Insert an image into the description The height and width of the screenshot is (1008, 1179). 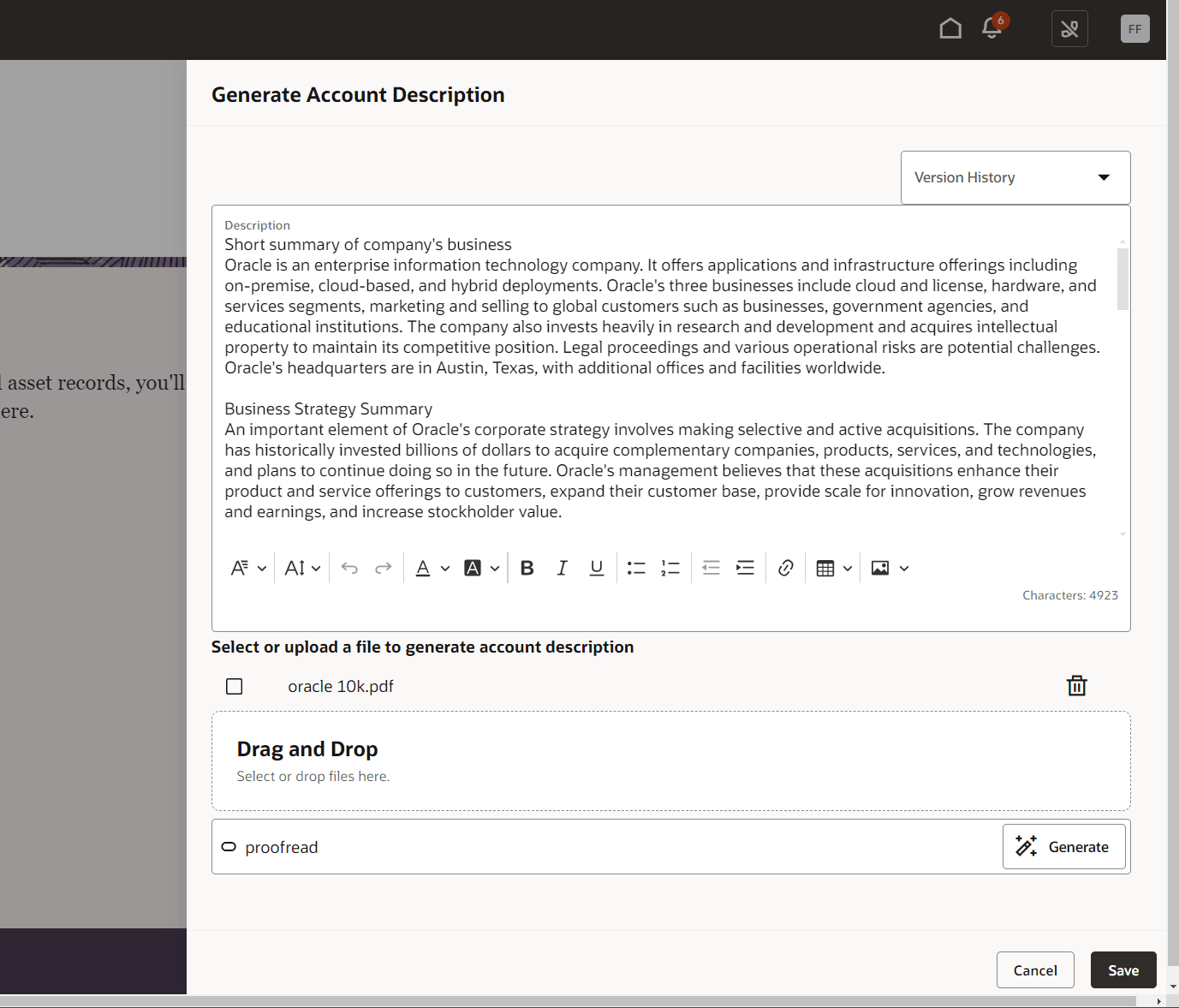tap(881, 567)
